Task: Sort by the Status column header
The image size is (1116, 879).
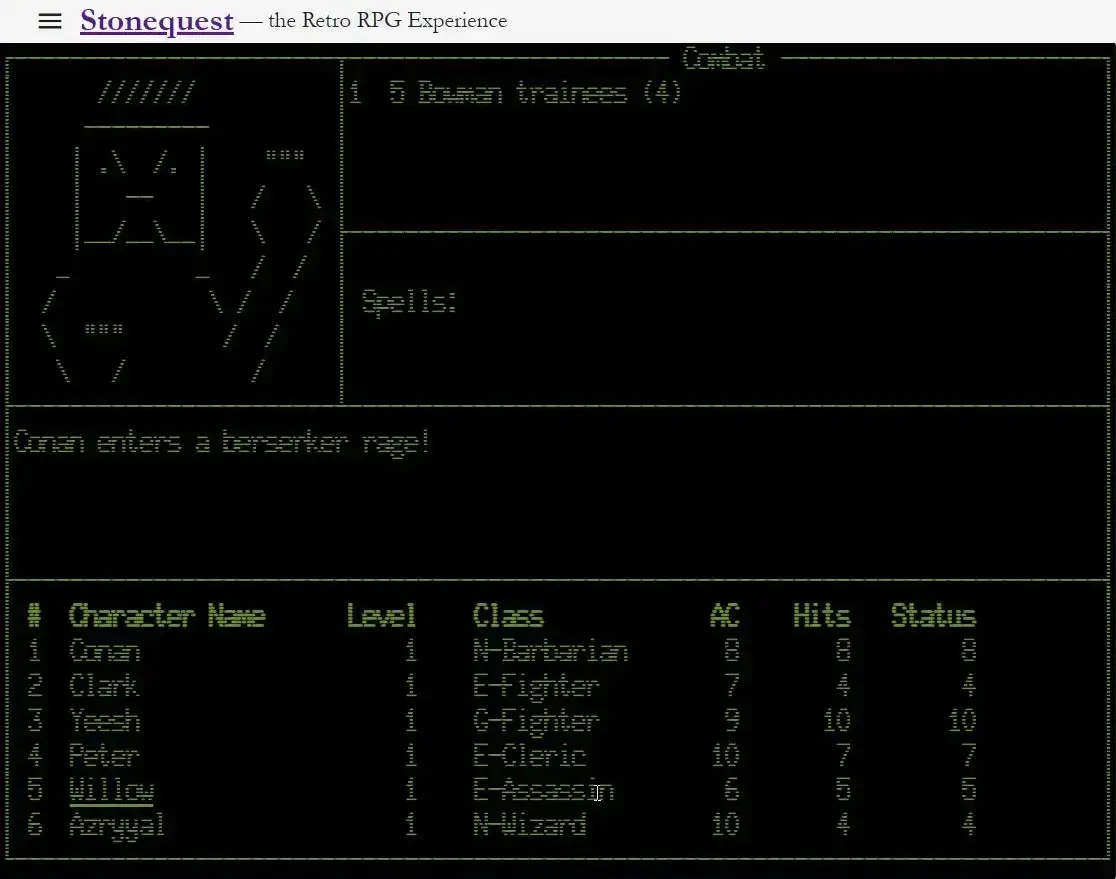Action: (x=933, y=616)
